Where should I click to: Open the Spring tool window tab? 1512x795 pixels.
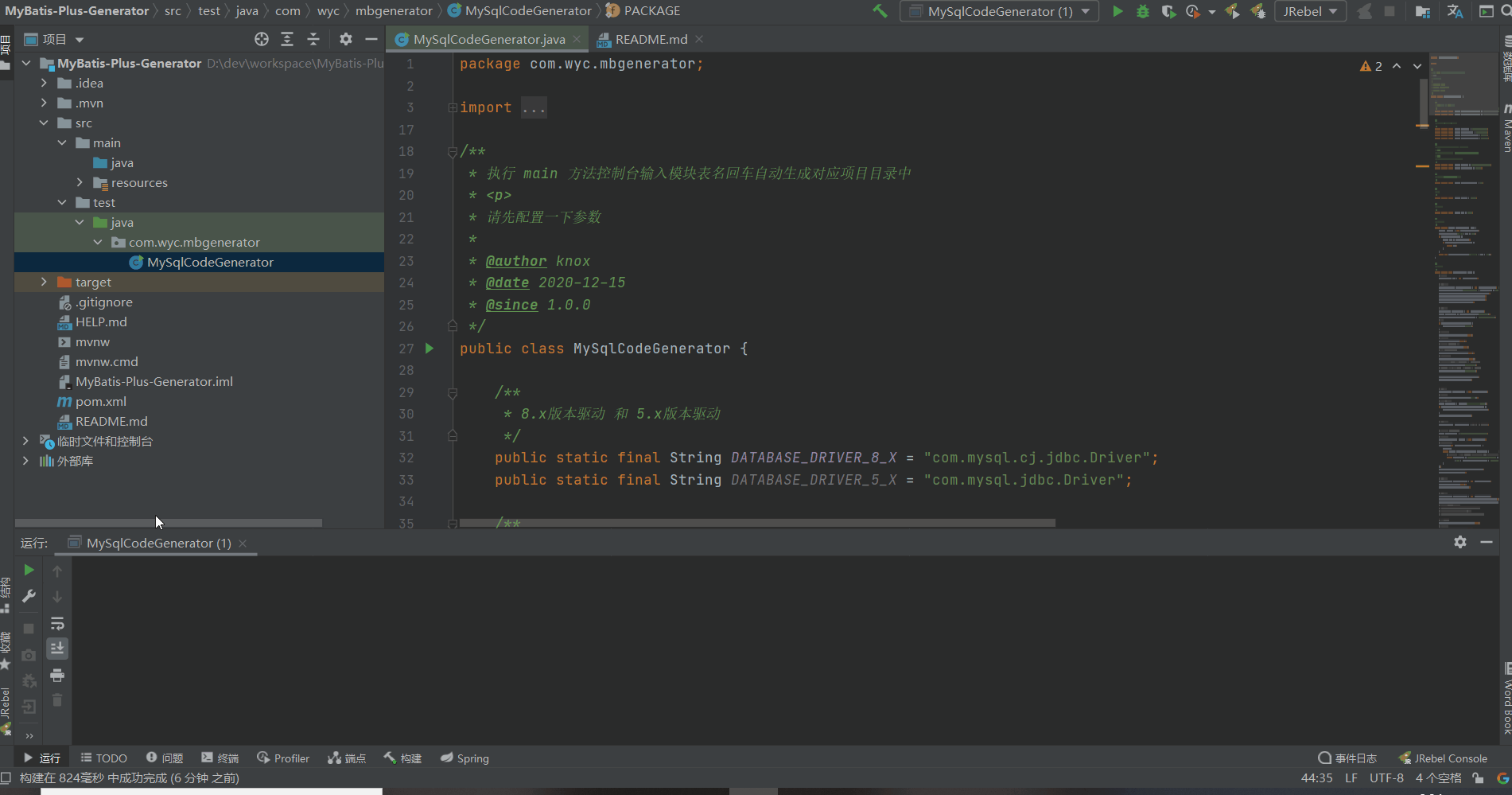point(465,758)
